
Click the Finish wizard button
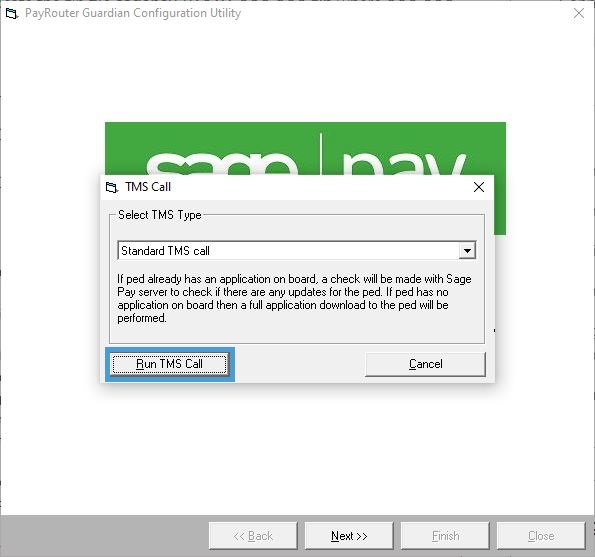click(445, 536)
